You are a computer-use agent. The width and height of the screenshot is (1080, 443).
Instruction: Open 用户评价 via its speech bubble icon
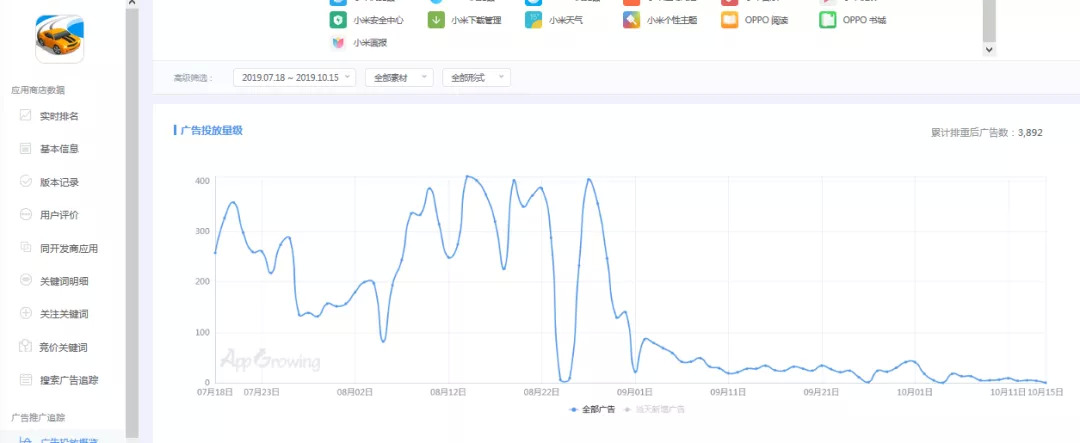coord(25,214)
